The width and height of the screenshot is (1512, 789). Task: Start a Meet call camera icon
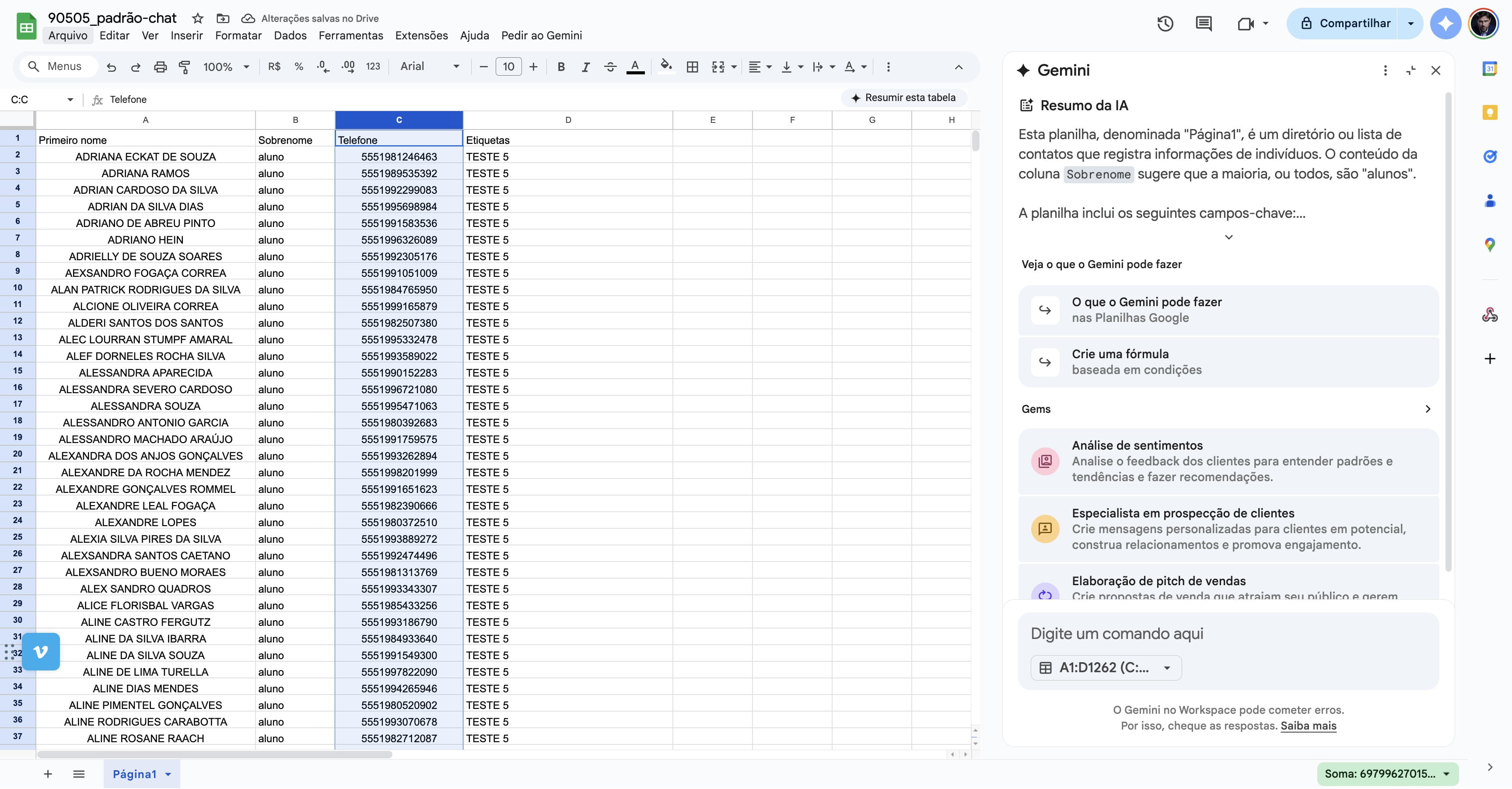point(1246,24)
